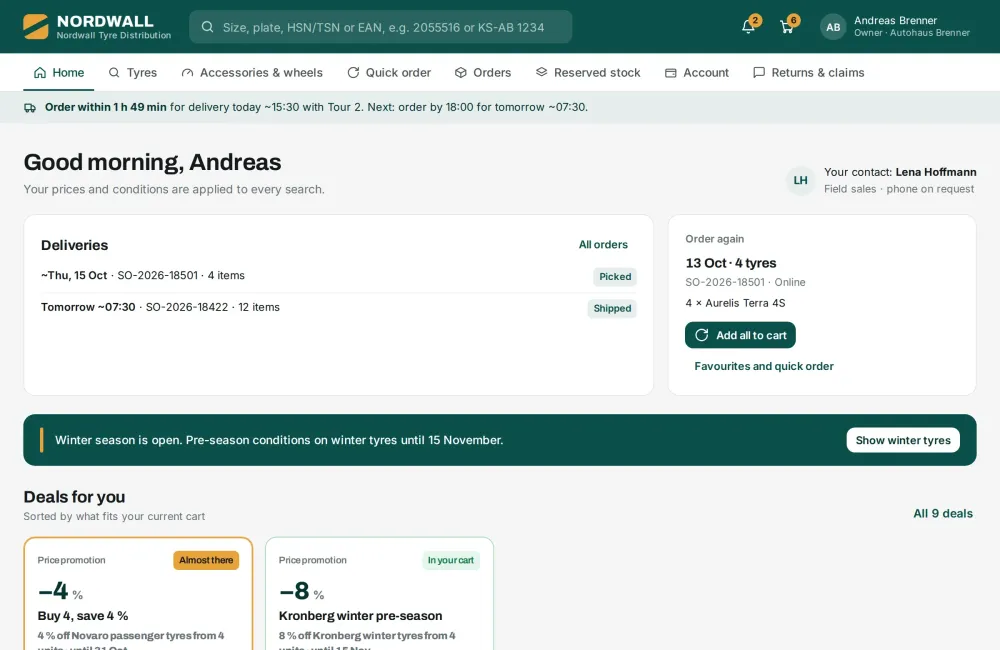Click the search magnifier icon
Viewport: 1000px width, 650px height.
(x=207, y=27)
